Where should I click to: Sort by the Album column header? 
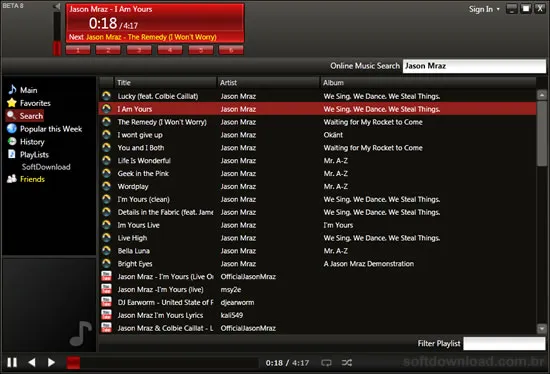point(428,83)
